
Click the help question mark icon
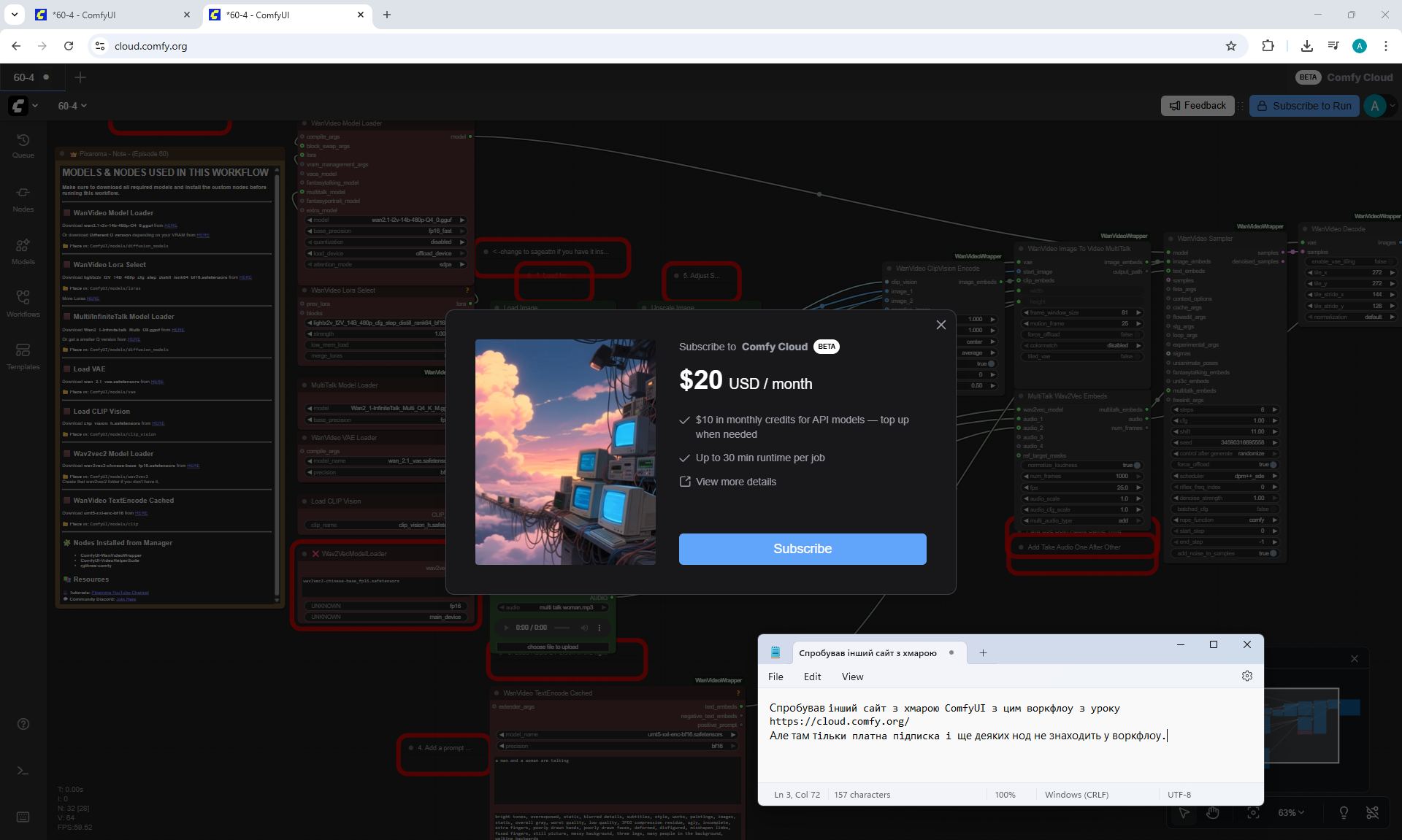(x=23, y=724)
